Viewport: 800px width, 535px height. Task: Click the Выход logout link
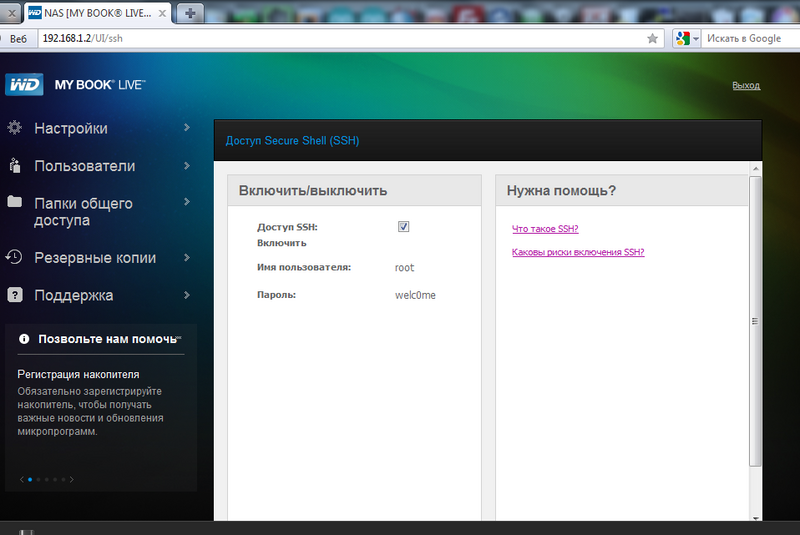(x=746, y=86)
